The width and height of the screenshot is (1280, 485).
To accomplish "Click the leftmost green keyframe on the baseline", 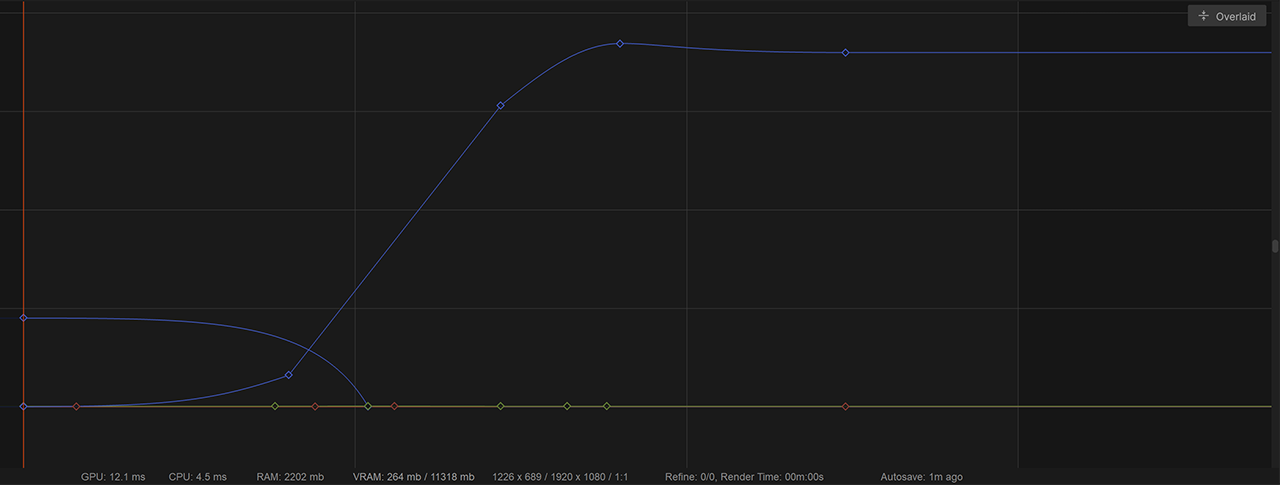I will pos(276,406).
